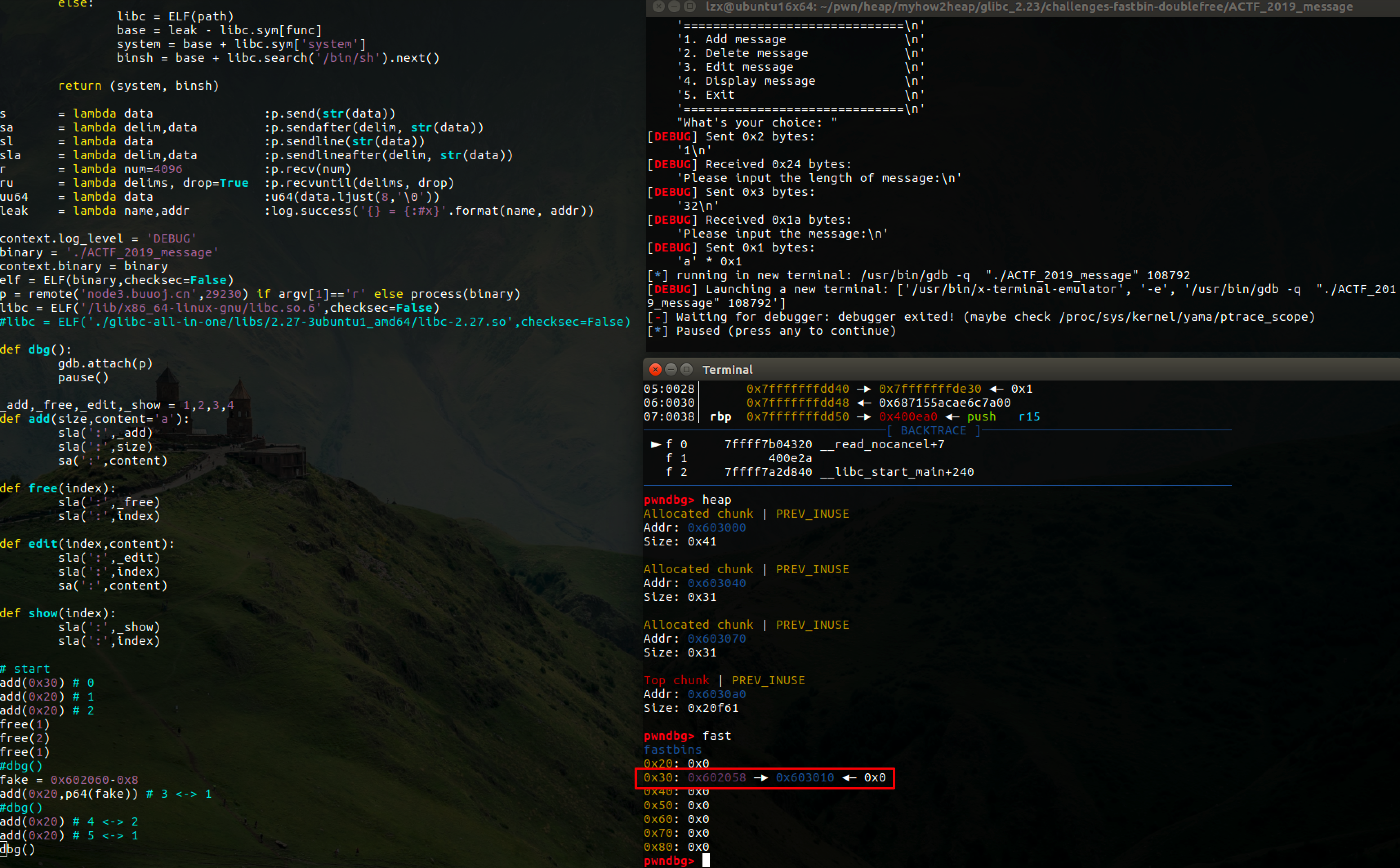Screen dimensions: 1400x868
Task: Click the fastbin pointer "0x603010"
Action: pos(805,778)
